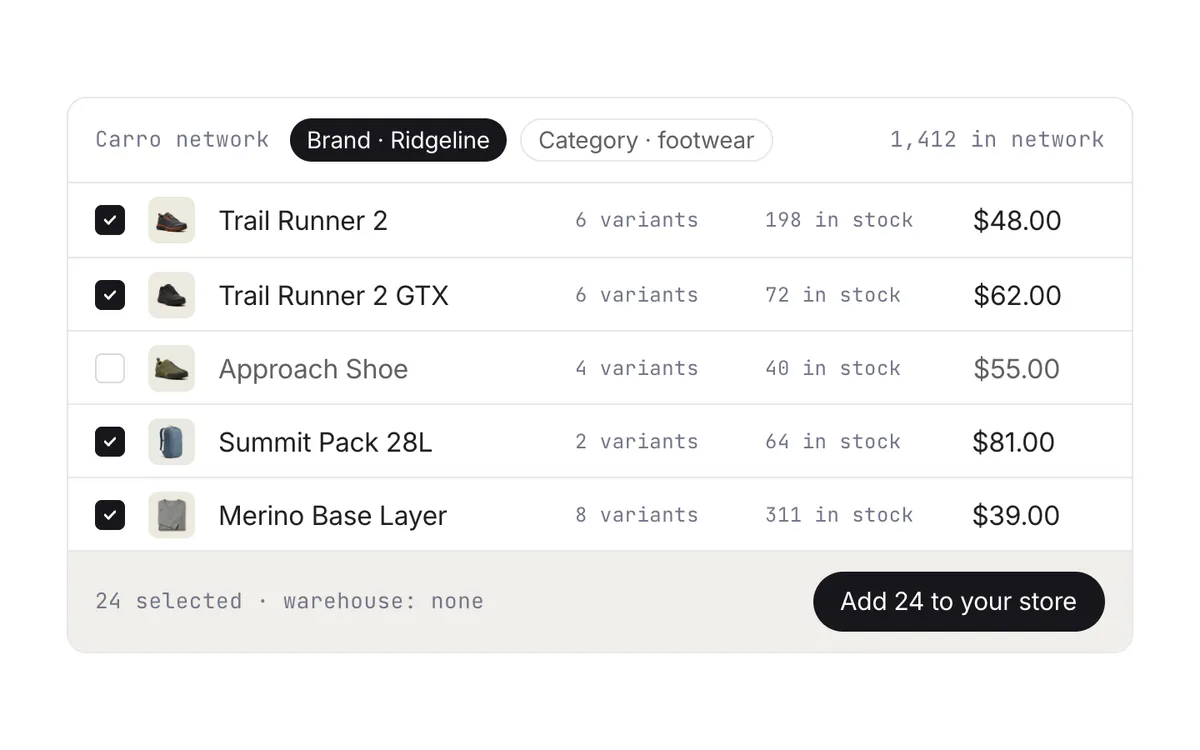
Task: Click the Carro network label
Action: point(182,139)
